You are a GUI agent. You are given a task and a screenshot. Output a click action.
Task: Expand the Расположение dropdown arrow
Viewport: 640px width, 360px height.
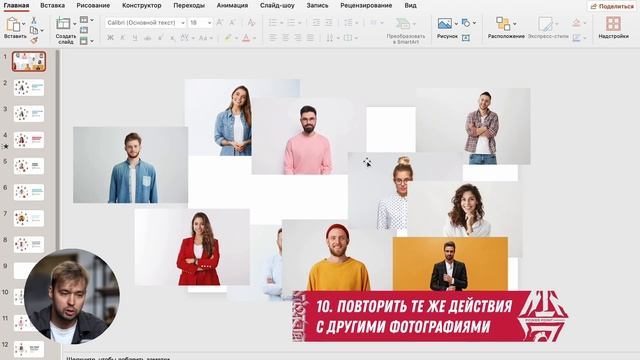click(515, 24)
